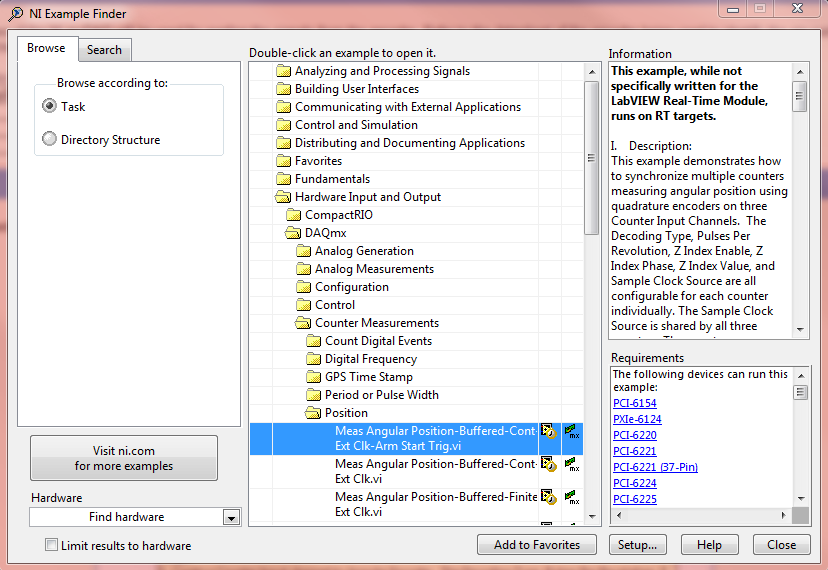Open the PCI-6154 device link

coord(635,403)
